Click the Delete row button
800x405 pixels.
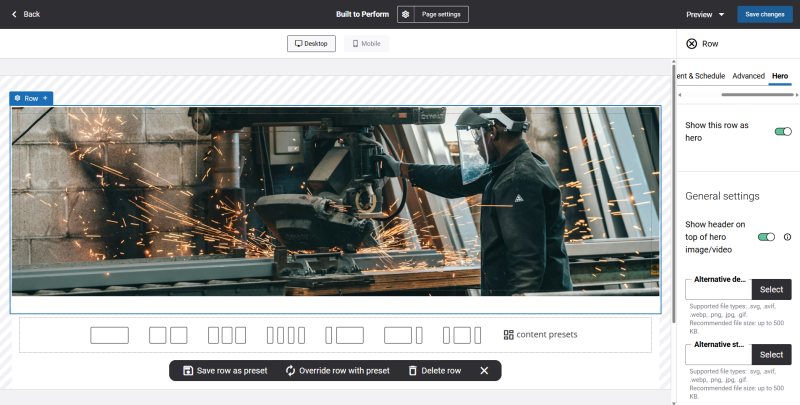[434, 371]
